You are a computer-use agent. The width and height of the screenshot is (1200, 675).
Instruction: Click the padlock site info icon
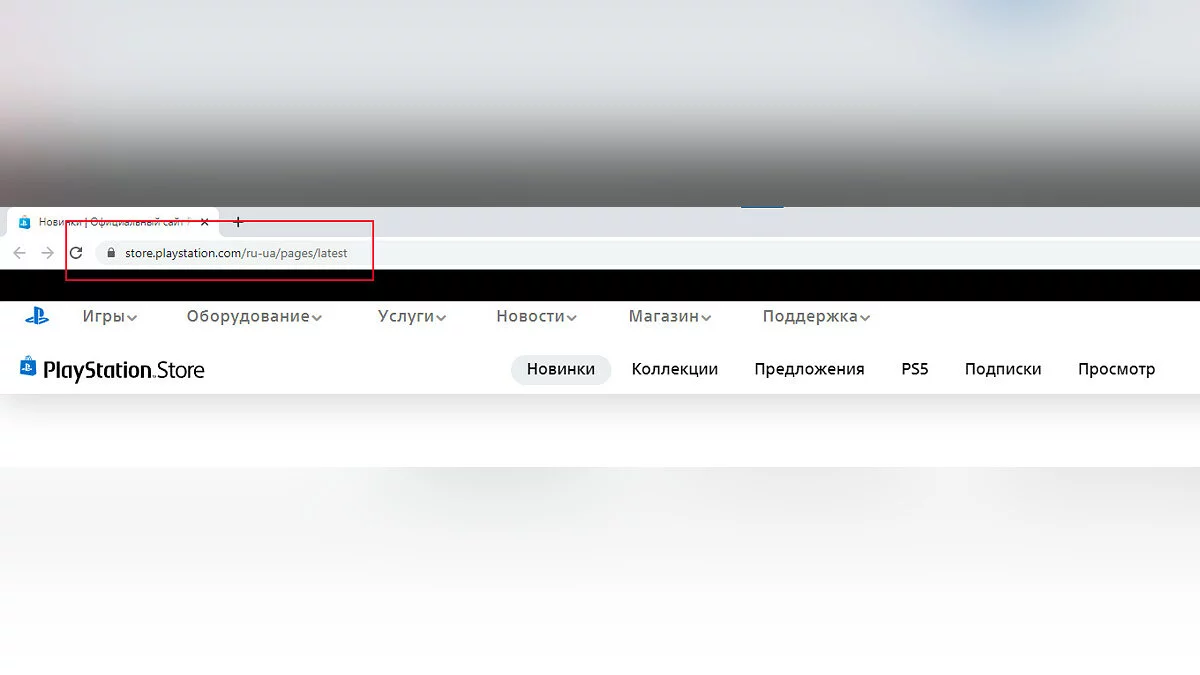click(111, 253)
